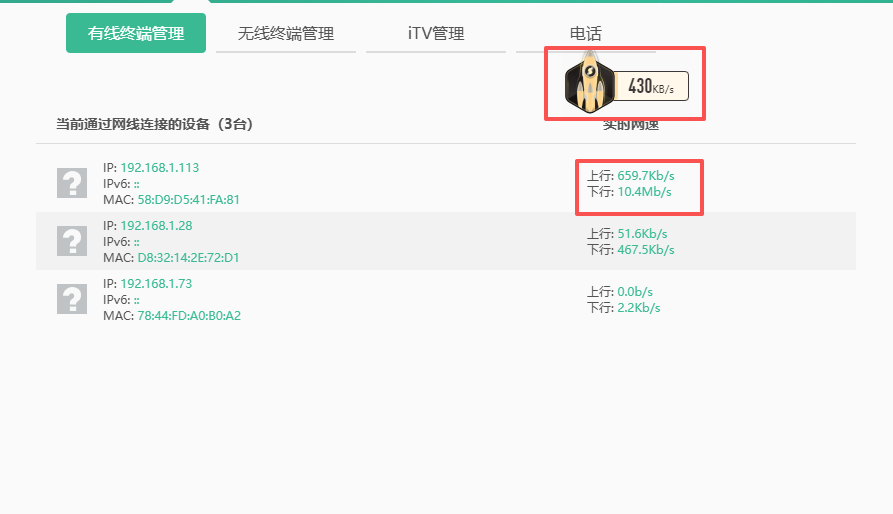Click the IP address 192.168.1.73
Viewport: 893px width, 514px height.
point(156,284)
